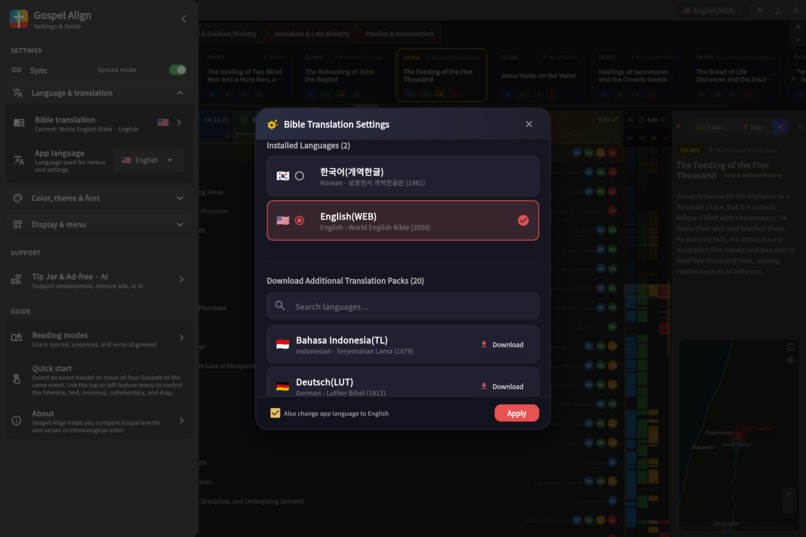This screenshot has width=806, height=537.
Task: Click the search magnifier icon
Action: click(x=280, y=306)
